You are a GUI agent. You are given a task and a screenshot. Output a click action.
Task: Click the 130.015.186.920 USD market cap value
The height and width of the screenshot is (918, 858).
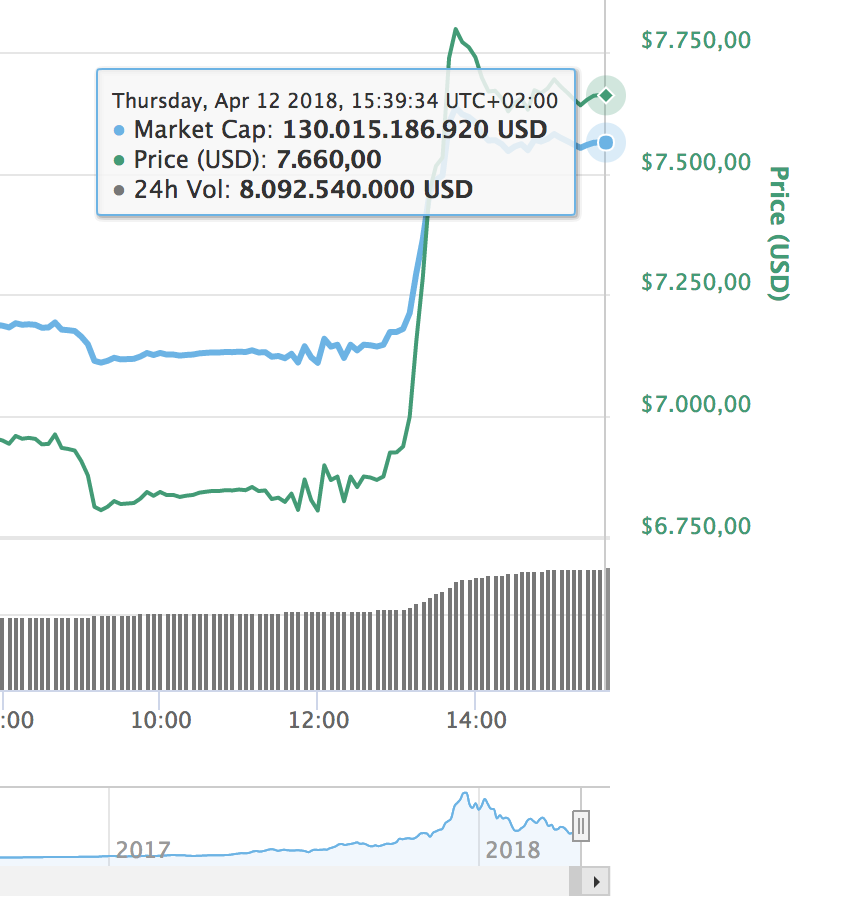(414, 130)
